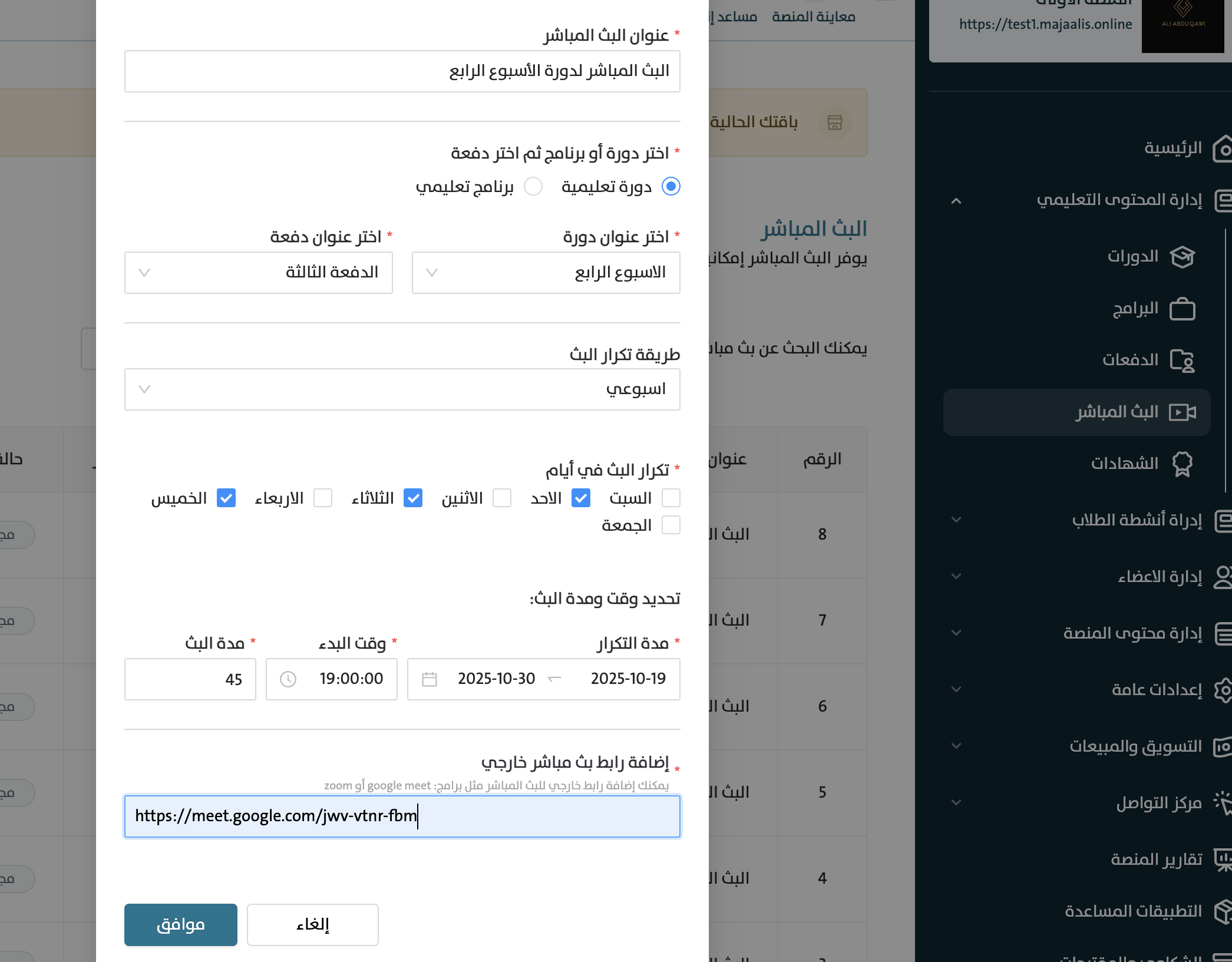
Task: Click the store icon next to باقتك الحالية
Action: click(834, 123)
